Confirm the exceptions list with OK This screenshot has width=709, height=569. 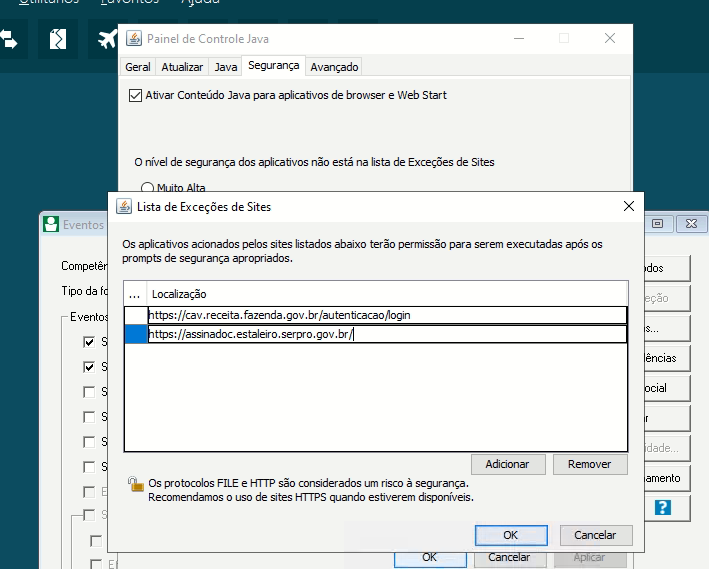511,535
